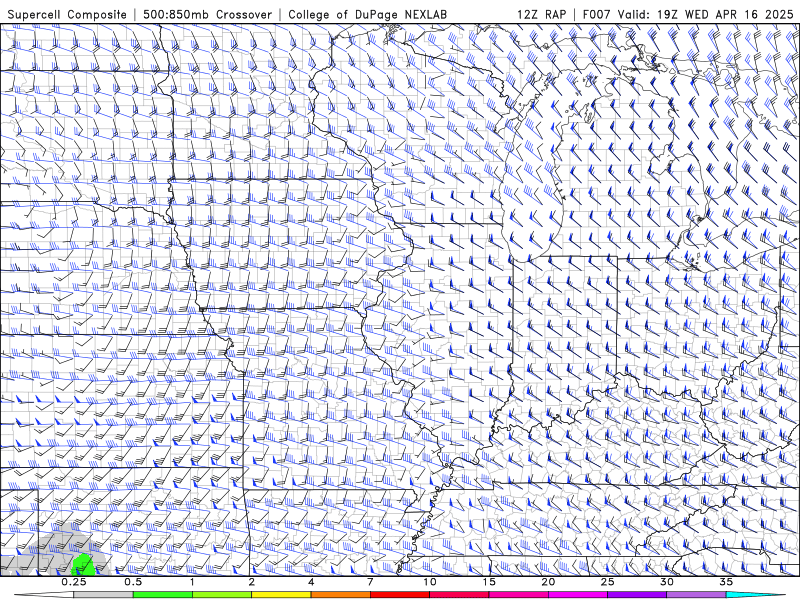Screen dimensions: 800x600
Task: Click the legend value 25
Action: pos(608,582)
